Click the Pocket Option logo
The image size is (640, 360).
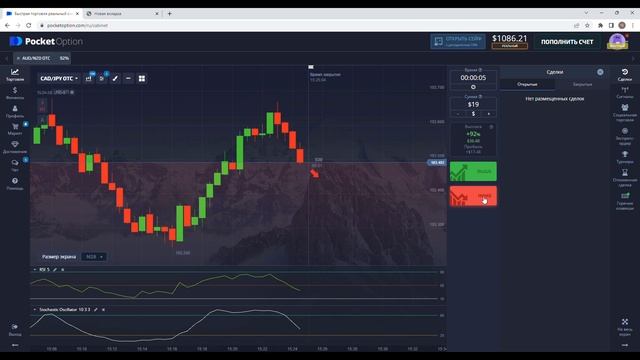tap(46, 41)
